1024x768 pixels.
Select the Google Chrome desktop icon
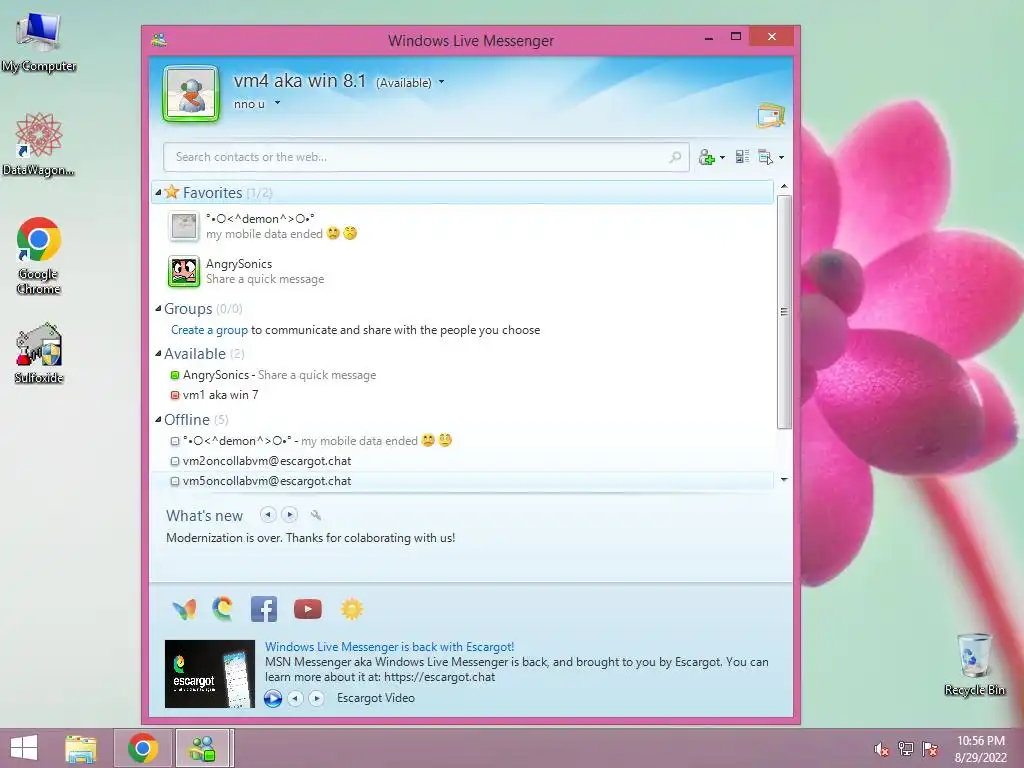click(x=39, y=256)
